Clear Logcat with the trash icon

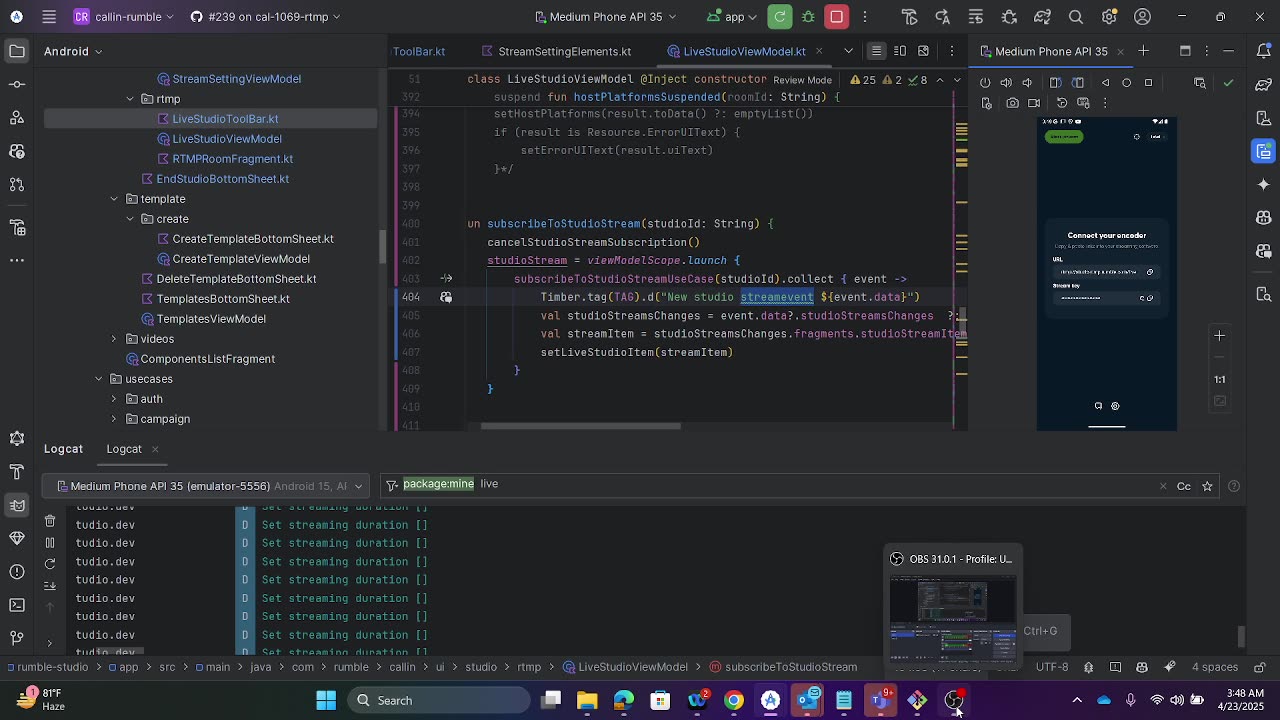pos(50,521)
